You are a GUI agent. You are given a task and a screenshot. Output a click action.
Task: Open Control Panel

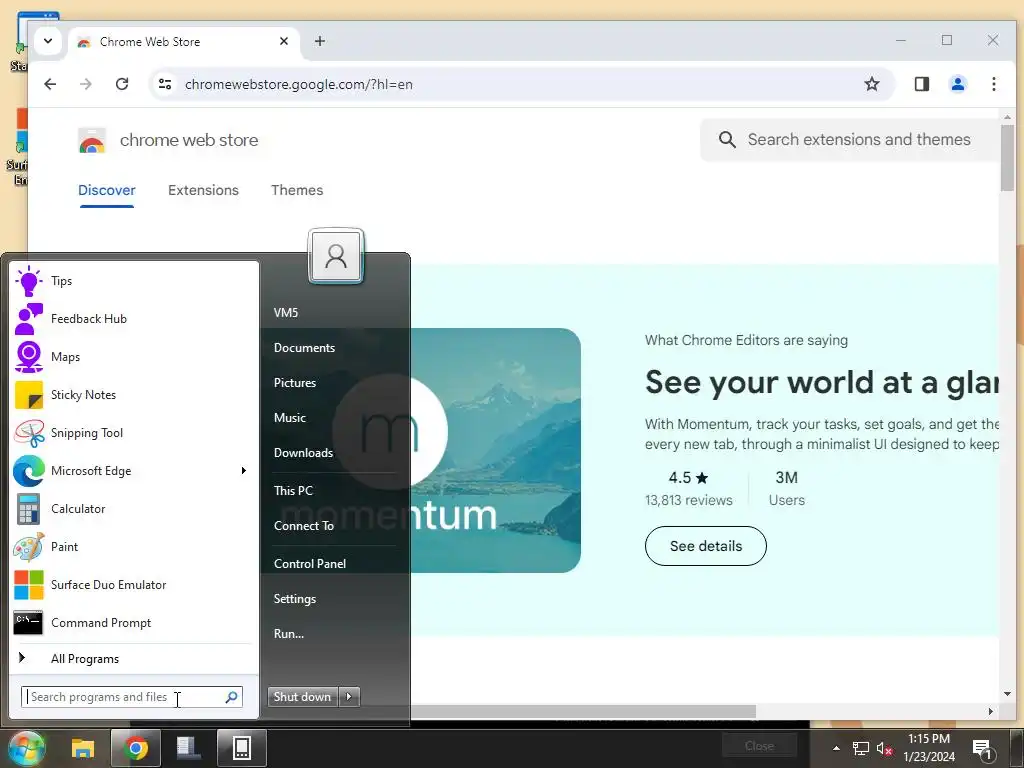[310, 564]
